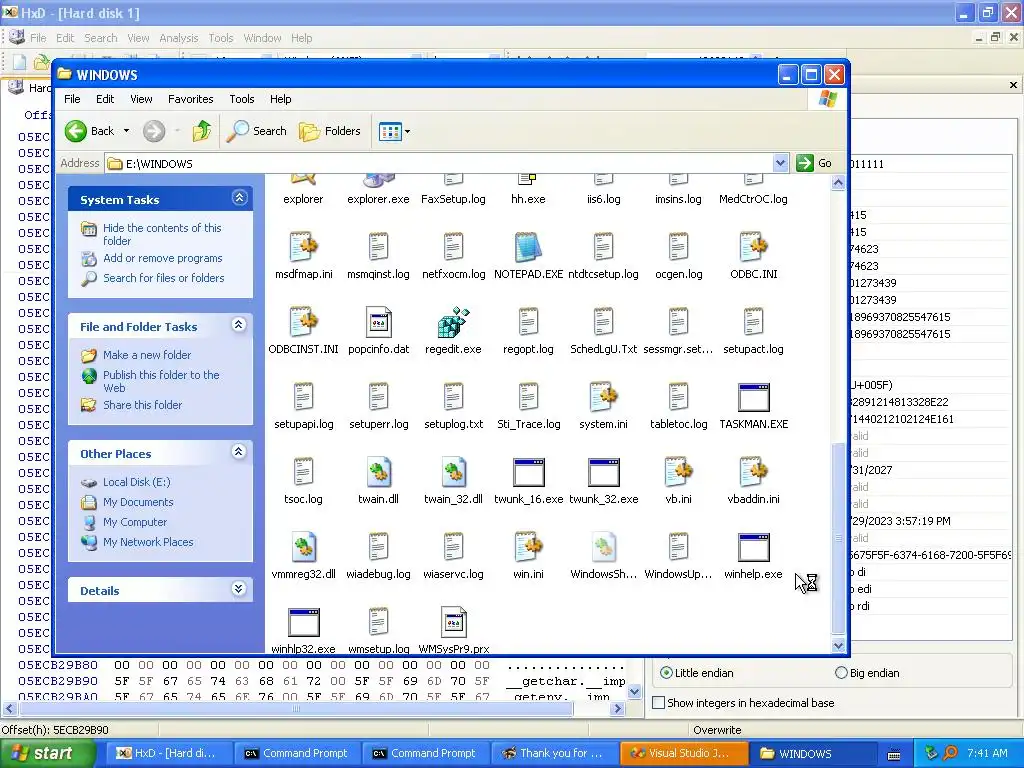Click Search for files or folders link
The width and height of the screenshot is (1024, 768).
coord(163,278)
